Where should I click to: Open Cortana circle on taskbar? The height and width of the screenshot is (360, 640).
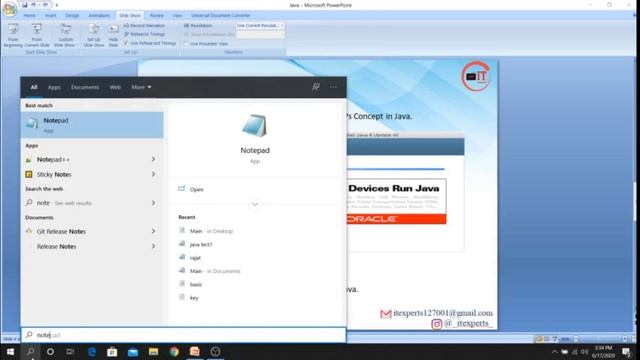(x=50, y=351)
